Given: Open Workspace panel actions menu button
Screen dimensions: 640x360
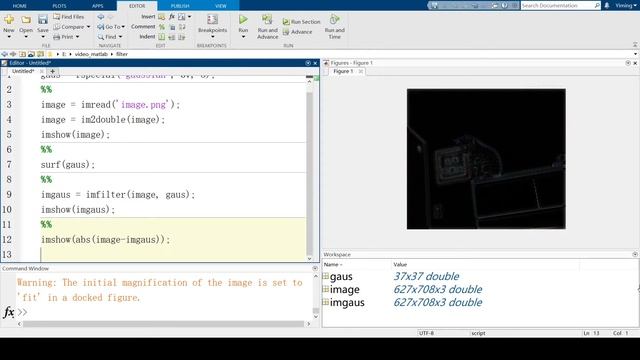Looking at the screenshot, I should pyautogui.click(x=635, y=254).
